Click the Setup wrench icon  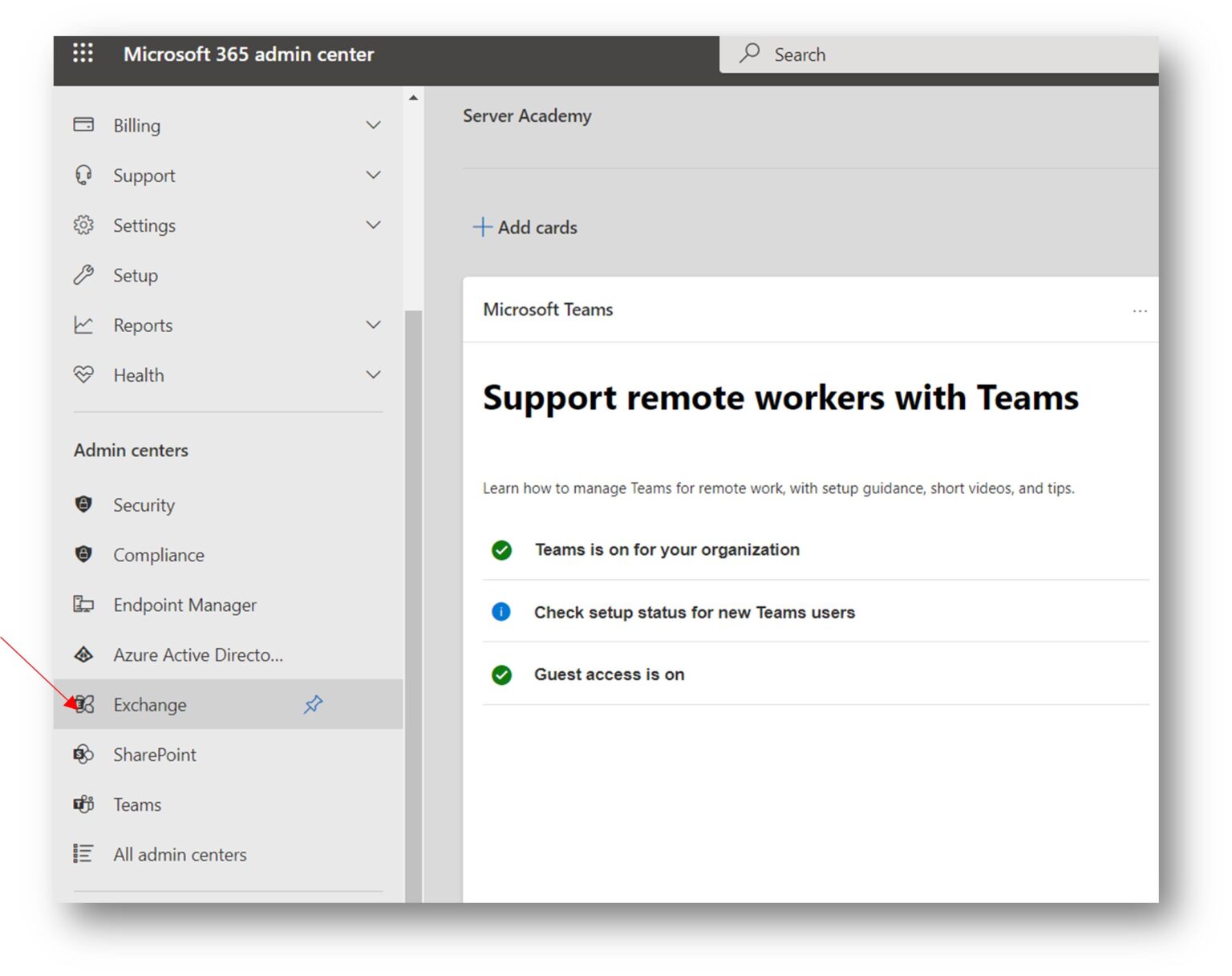coord(83,275)
